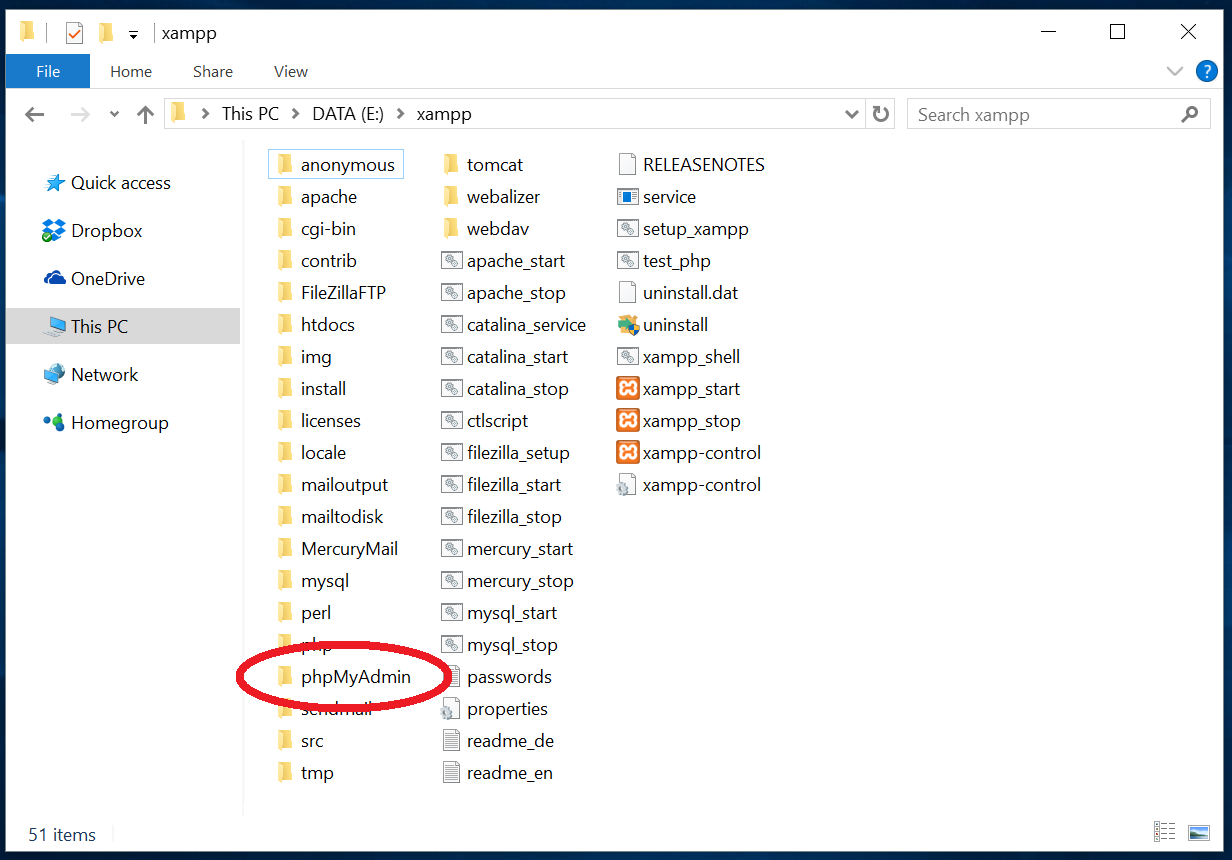Select the properties config file
1232x860 pixels.
click(494, 709)
